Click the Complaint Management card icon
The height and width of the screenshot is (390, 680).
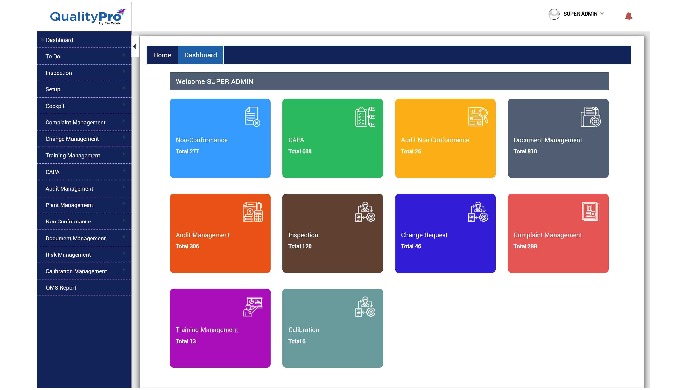coord(590,212)
